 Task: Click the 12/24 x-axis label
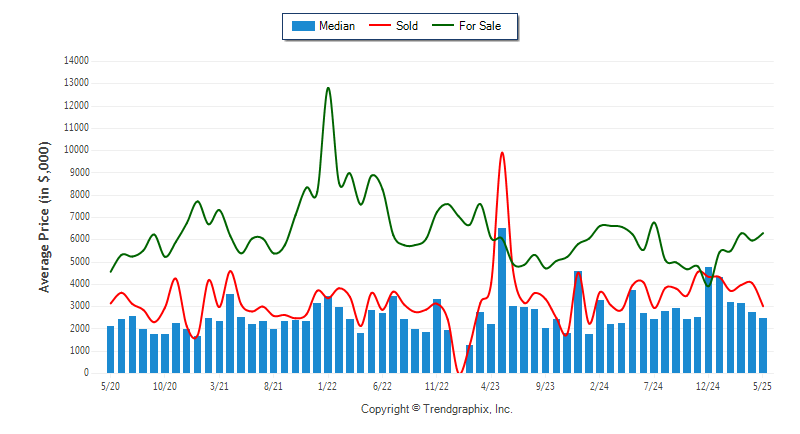[708, 387]
